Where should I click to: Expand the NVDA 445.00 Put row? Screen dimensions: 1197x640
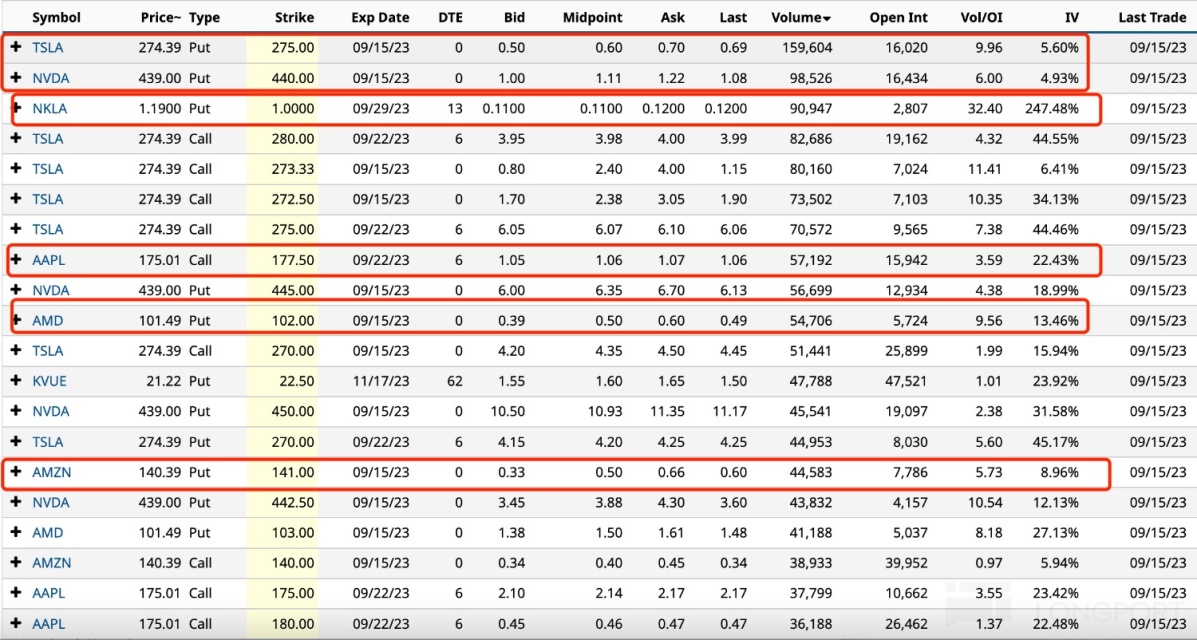(x=16, y=290)
